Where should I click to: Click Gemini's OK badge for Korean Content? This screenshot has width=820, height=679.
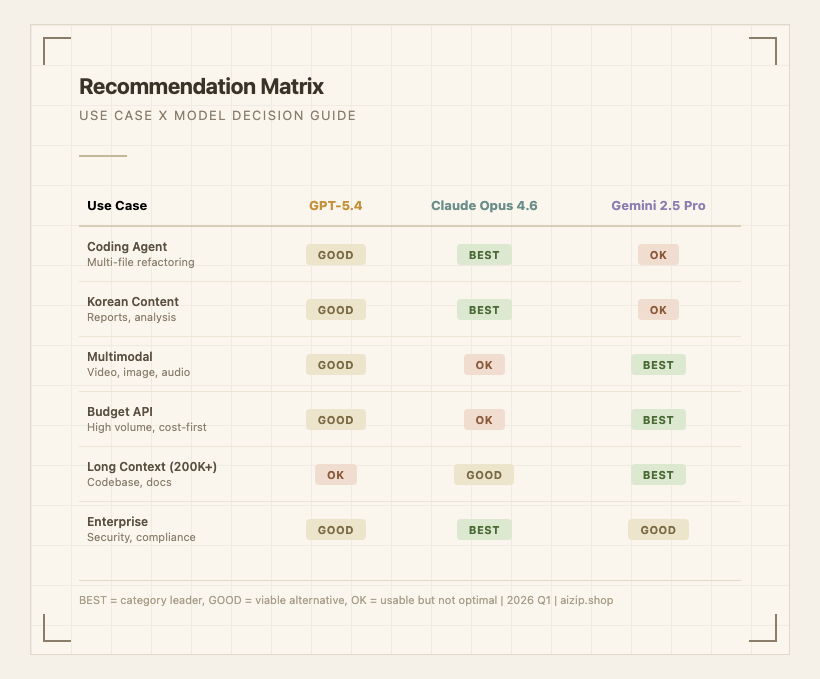coord(658,310)
